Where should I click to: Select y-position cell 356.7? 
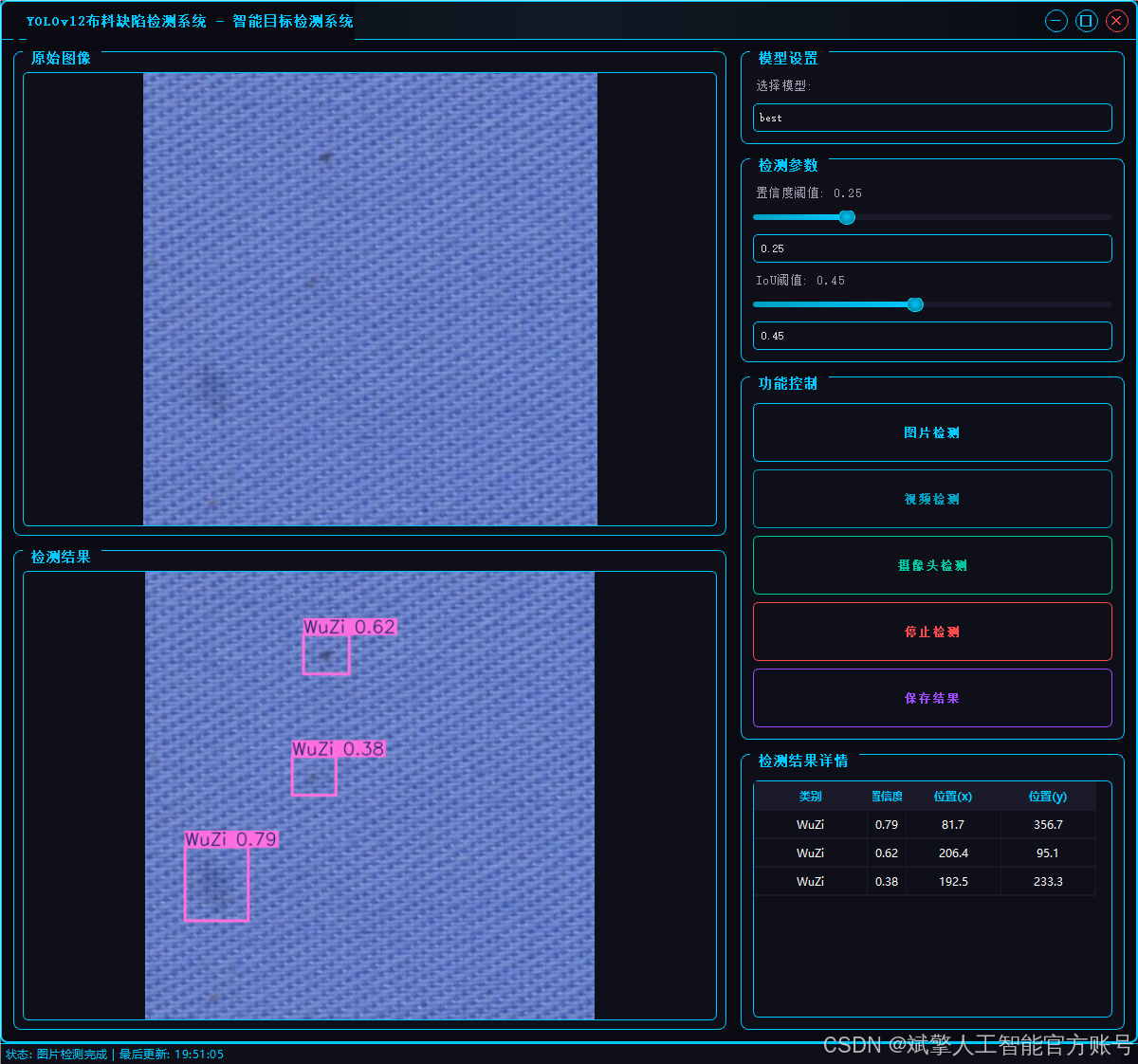pos(1048,825)
